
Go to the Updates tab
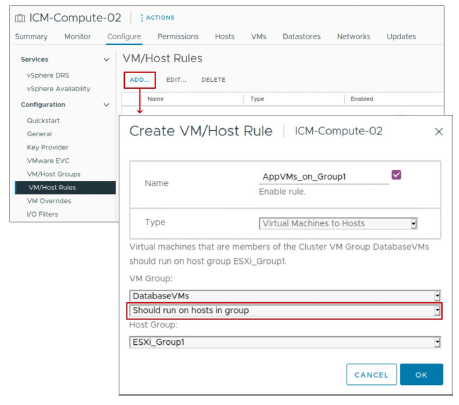tap(401, 37)
